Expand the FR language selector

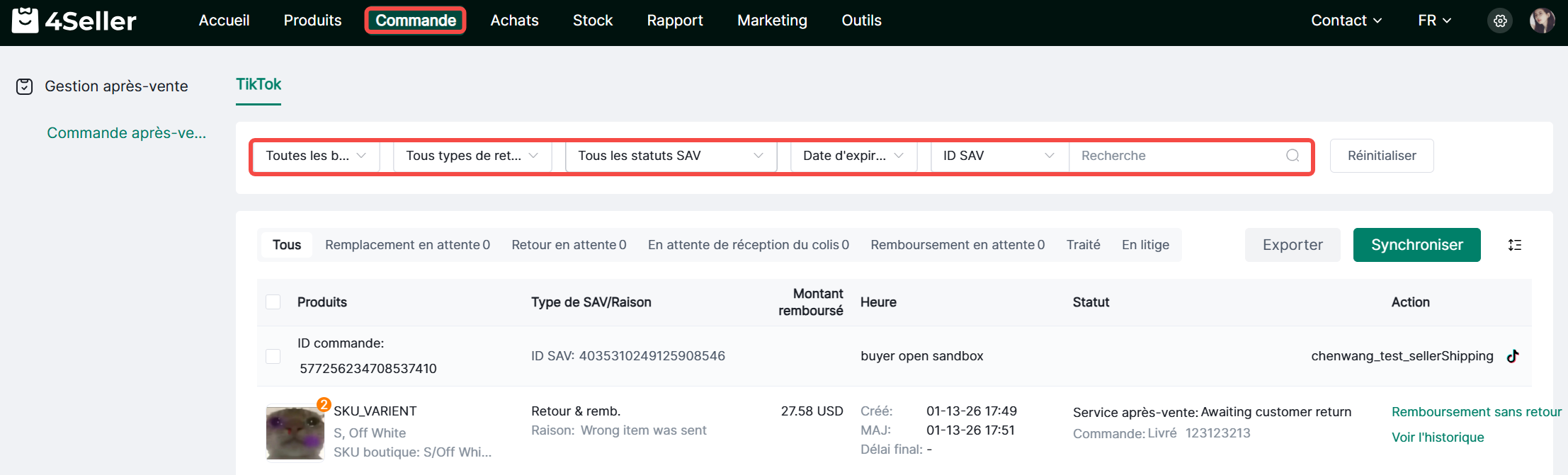pyautogui.click(x=1434, y=21)
